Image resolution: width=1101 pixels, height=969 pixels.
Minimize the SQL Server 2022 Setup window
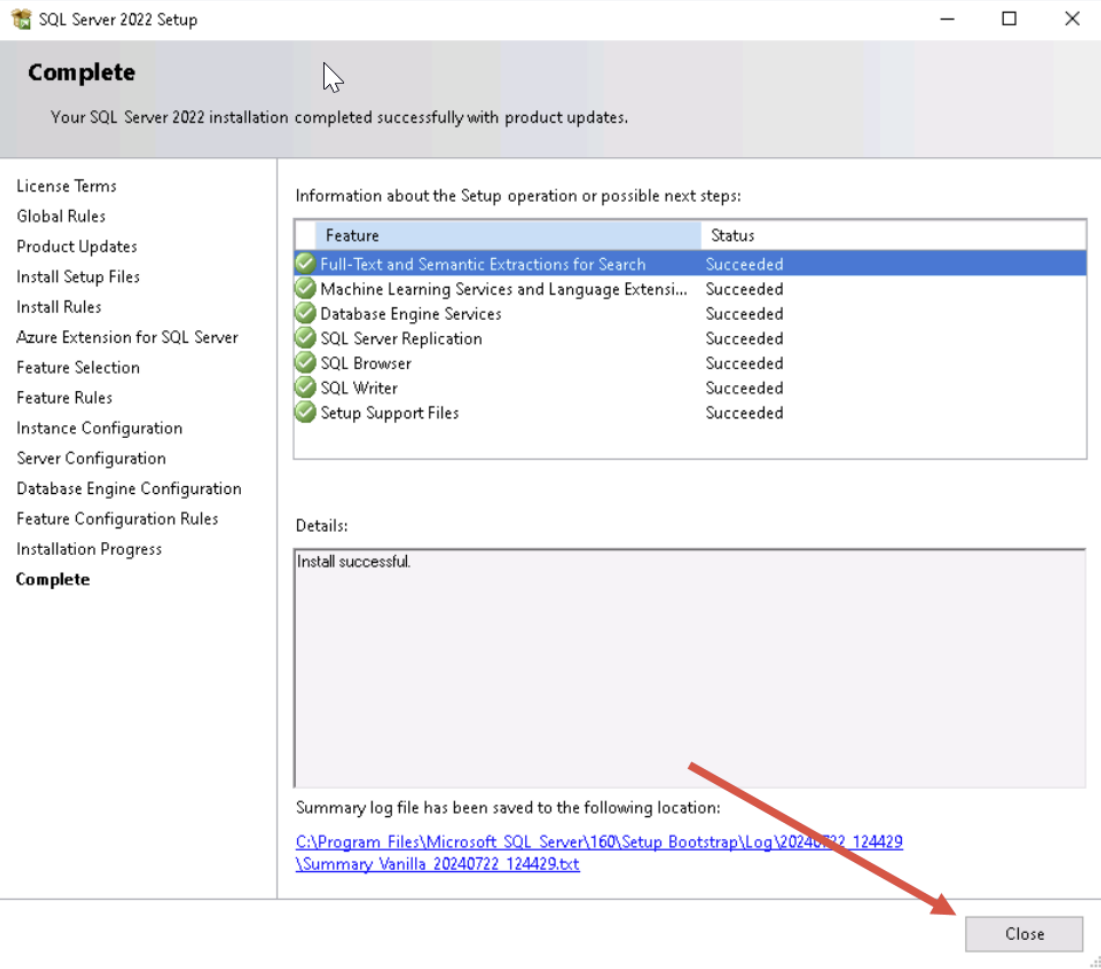tap(947, 19)
